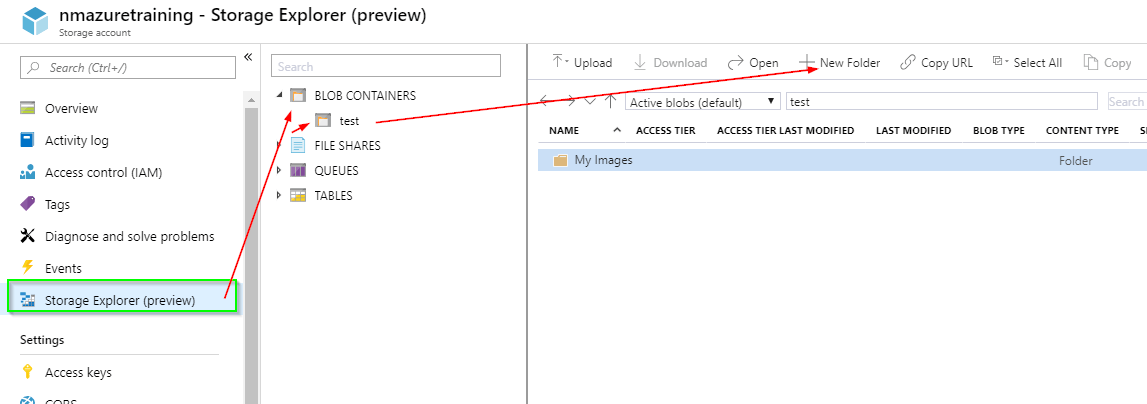Screen dimensions: 1147x404
Task: Expand the QUEUES tree node
Action: pos(280,170)
